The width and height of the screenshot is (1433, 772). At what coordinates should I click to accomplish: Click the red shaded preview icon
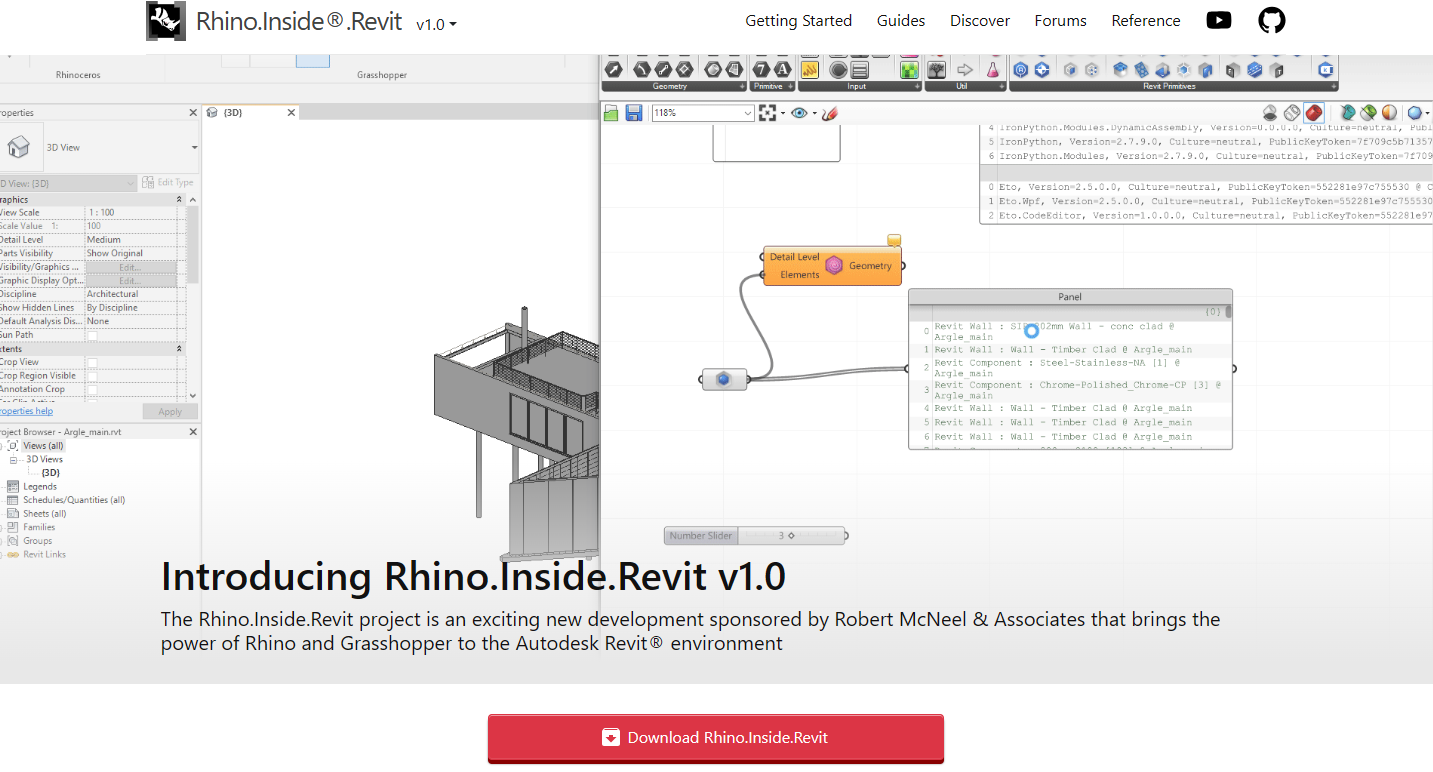pos(1314,113)
